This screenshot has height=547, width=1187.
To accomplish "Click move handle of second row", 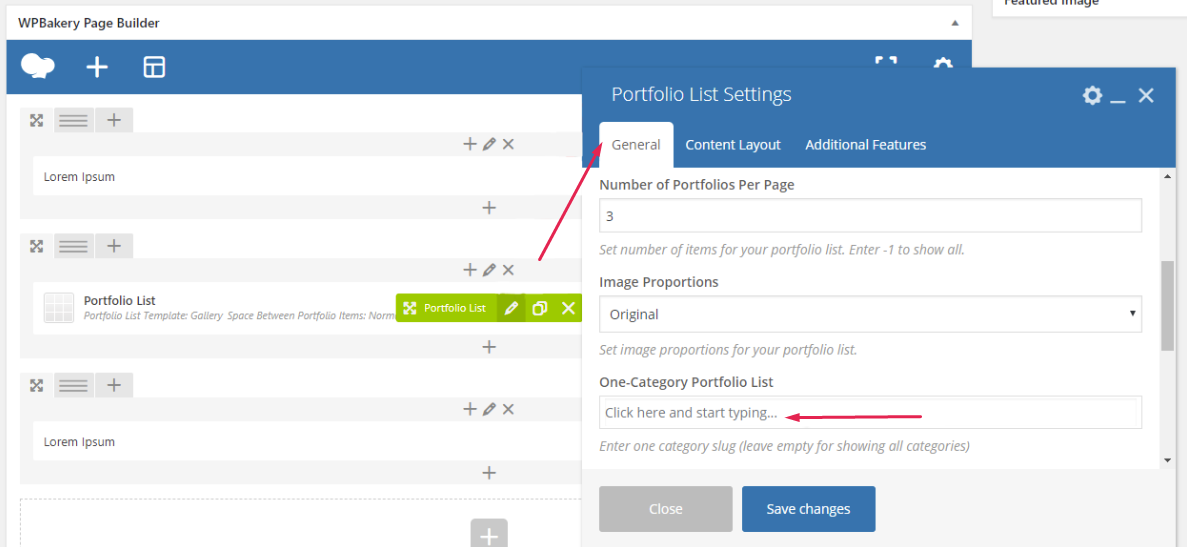I will point(36,246).
